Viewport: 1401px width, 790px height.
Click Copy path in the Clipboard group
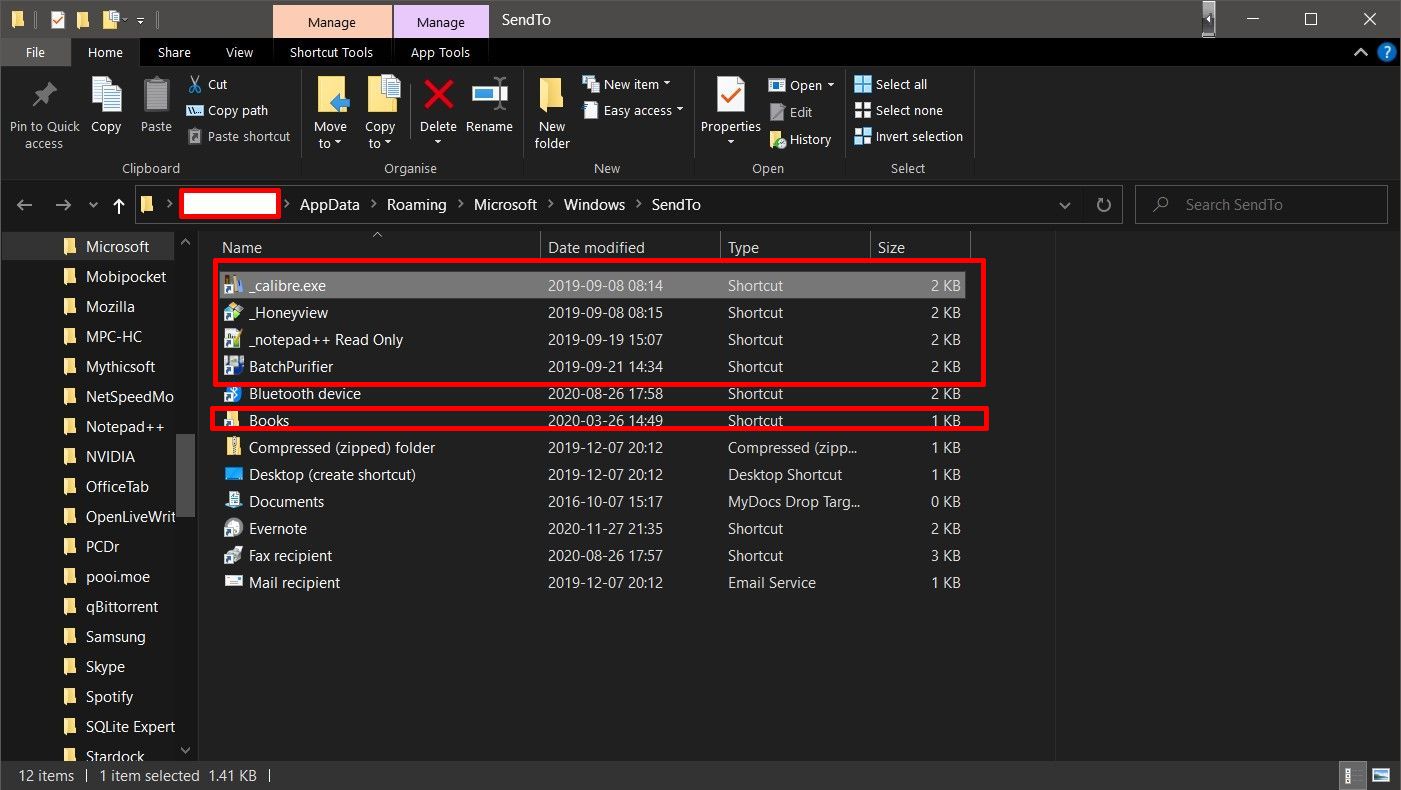point(227,110)
